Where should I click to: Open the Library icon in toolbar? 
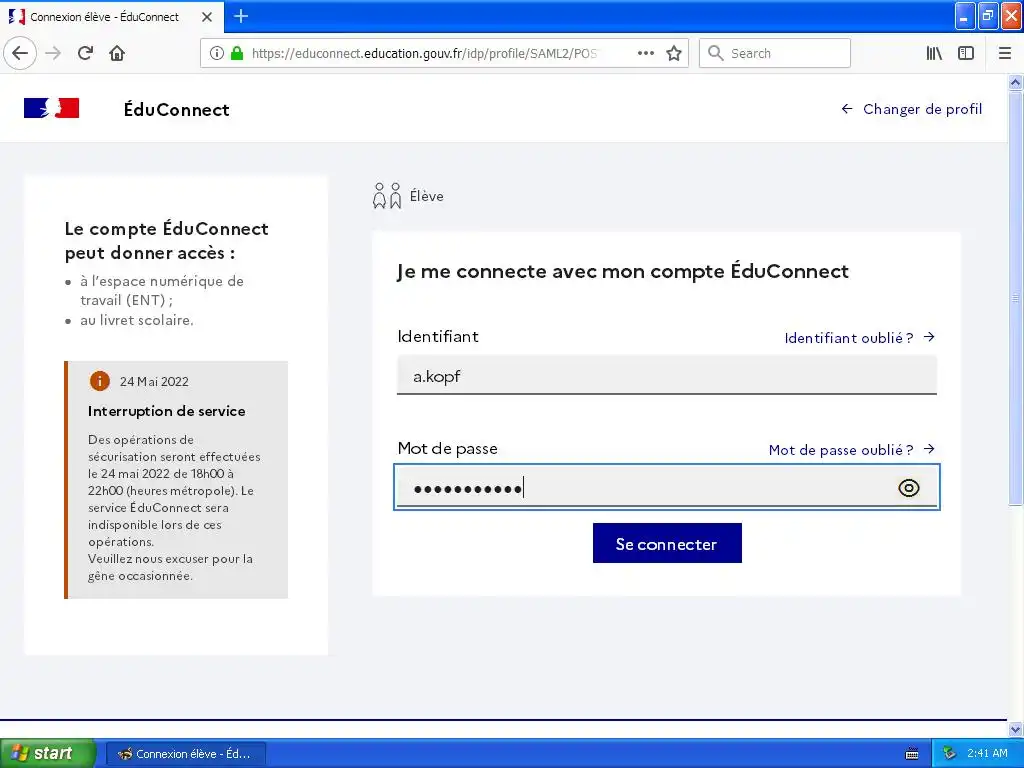click(934, 53)
